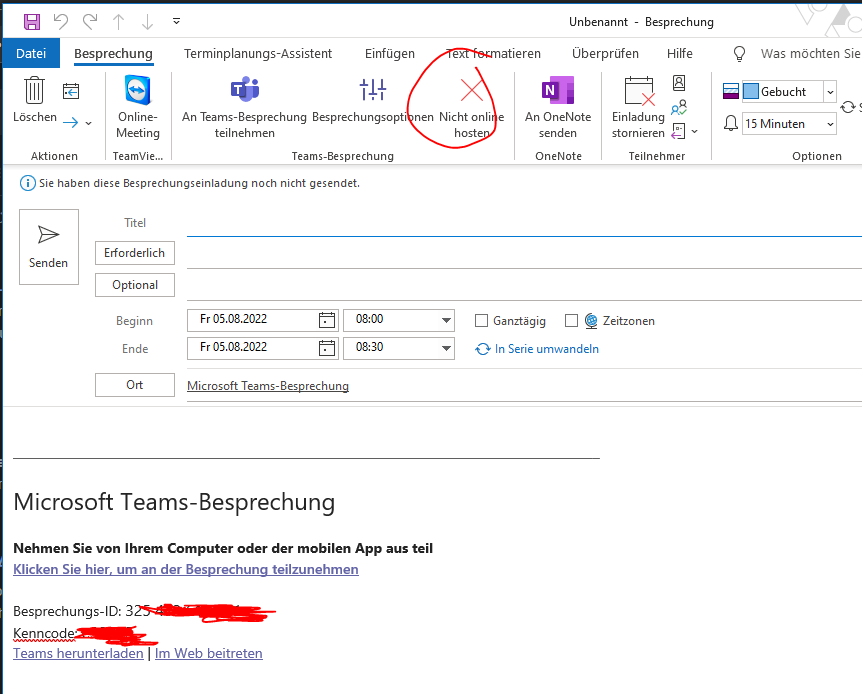Click the show-as status icon
The height and width of the screenshot is (694, 862).
click(731, 91)
